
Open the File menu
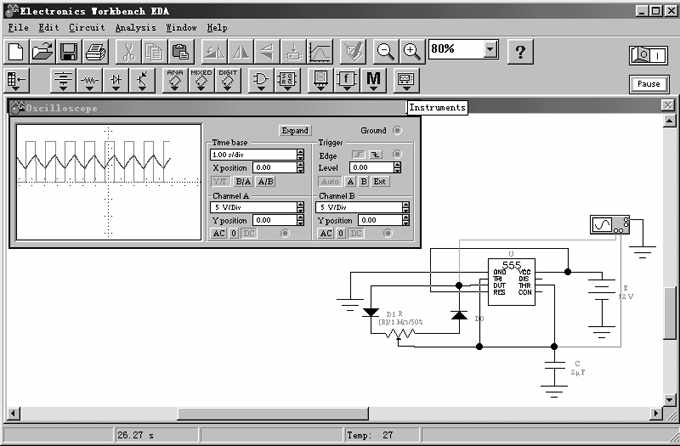click(18, 28)
